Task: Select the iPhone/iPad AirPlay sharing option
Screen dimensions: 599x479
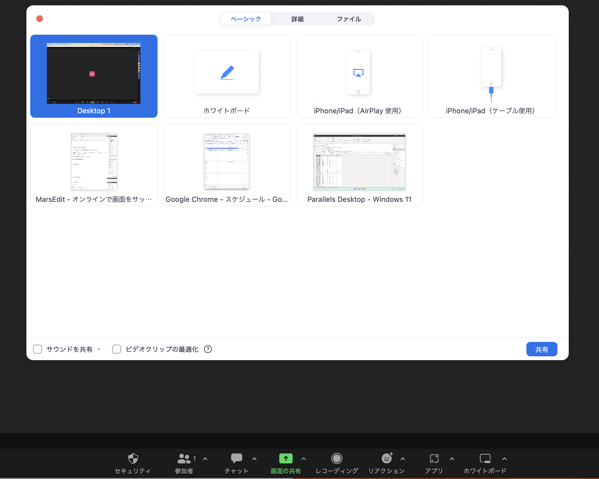Action: coord(359,76)
